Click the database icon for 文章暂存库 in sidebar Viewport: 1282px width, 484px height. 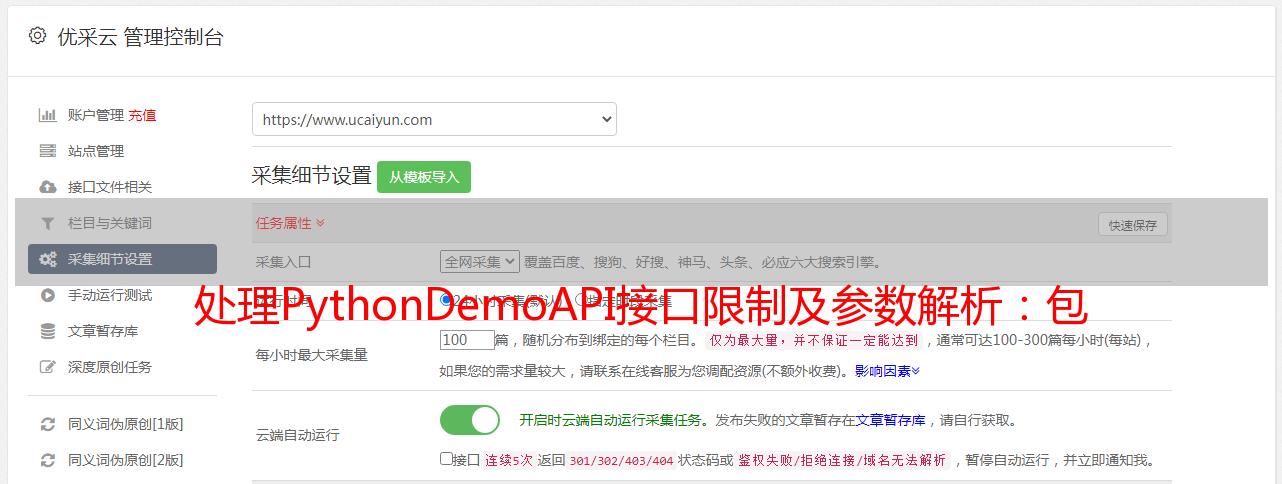47,331
